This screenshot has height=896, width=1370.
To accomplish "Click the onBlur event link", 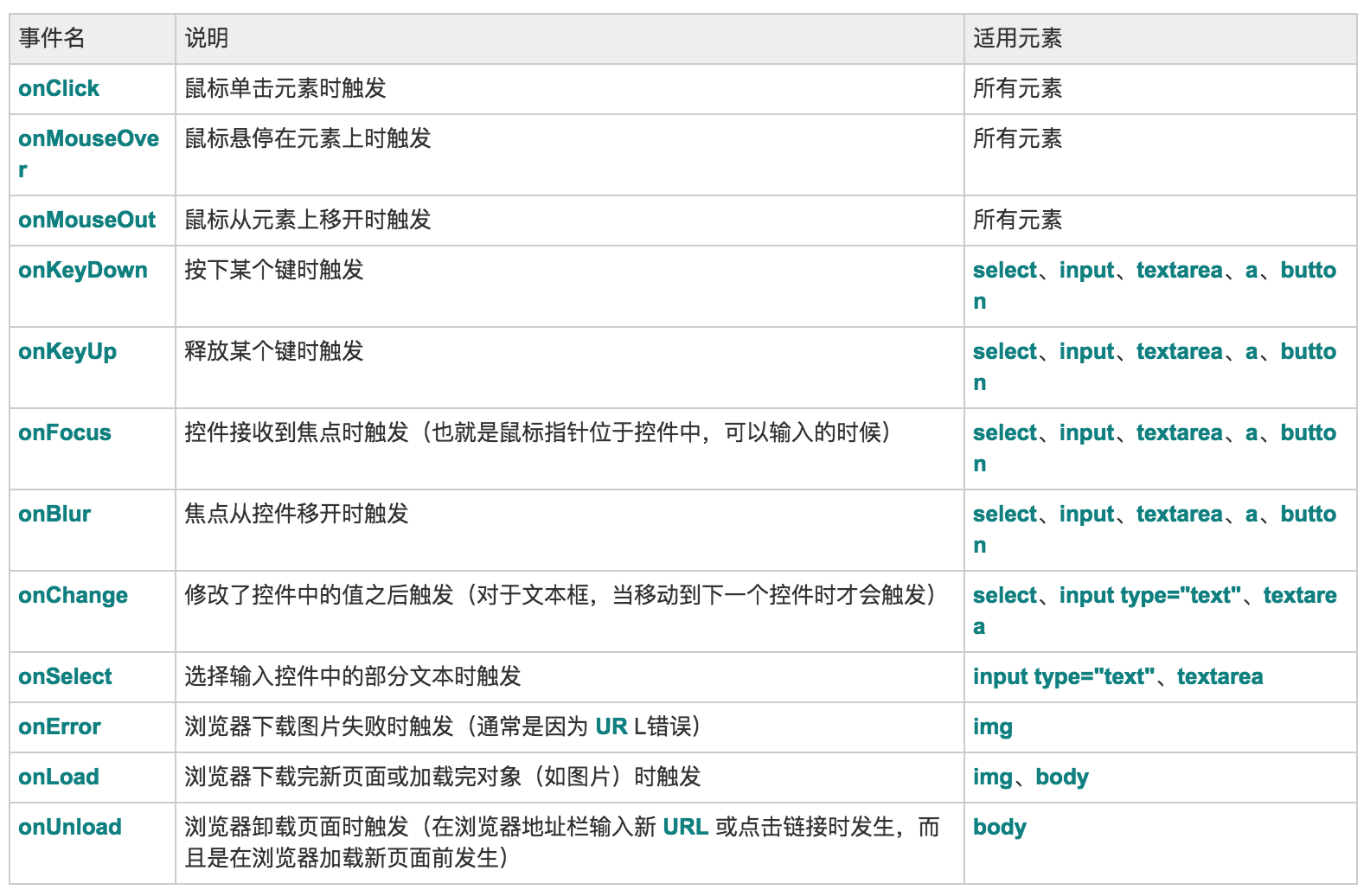I will 54,515.
